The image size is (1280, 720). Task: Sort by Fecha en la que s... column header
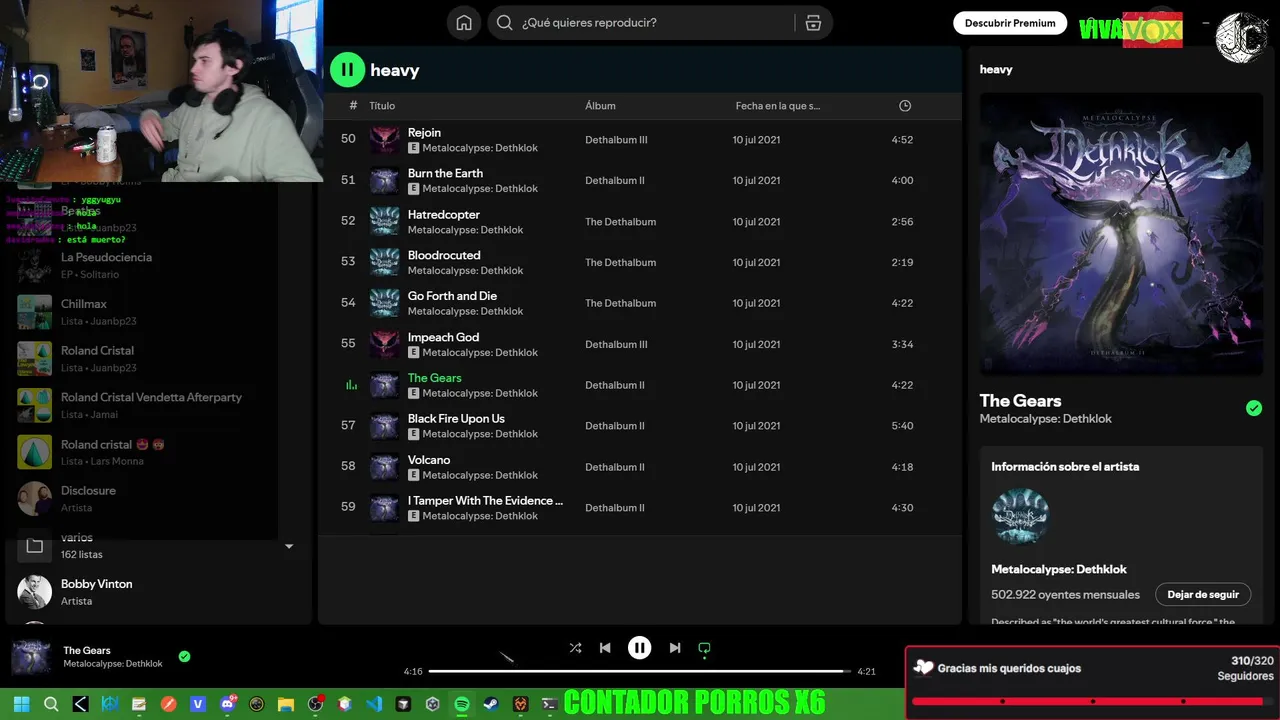pos(778,106)
